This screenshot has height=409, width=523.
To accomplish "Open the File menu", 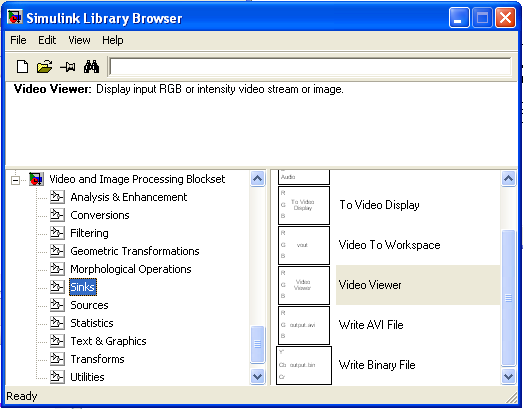I will [18, 40].
